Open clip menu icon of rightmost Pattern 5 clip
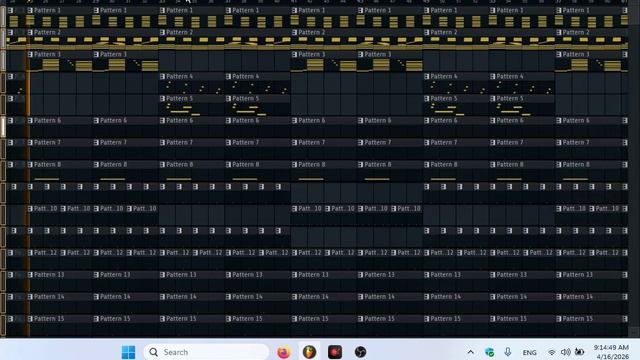 click(x=493, y=98)
